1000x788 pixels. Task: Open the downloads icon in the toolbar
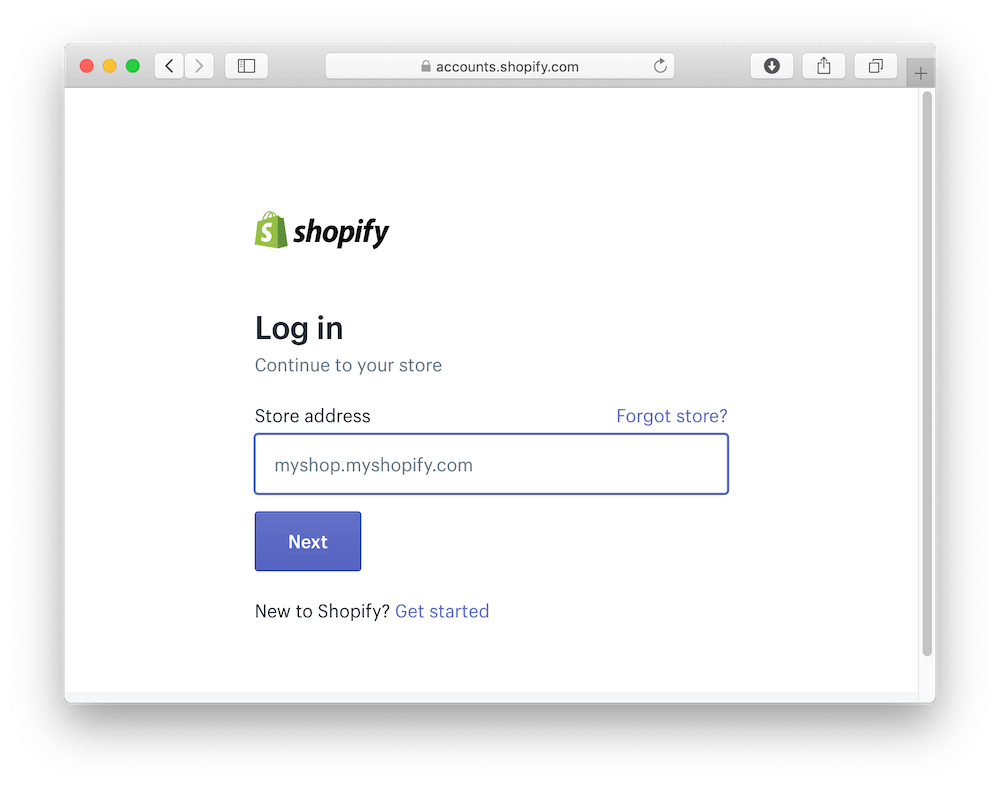click(772, 66)
